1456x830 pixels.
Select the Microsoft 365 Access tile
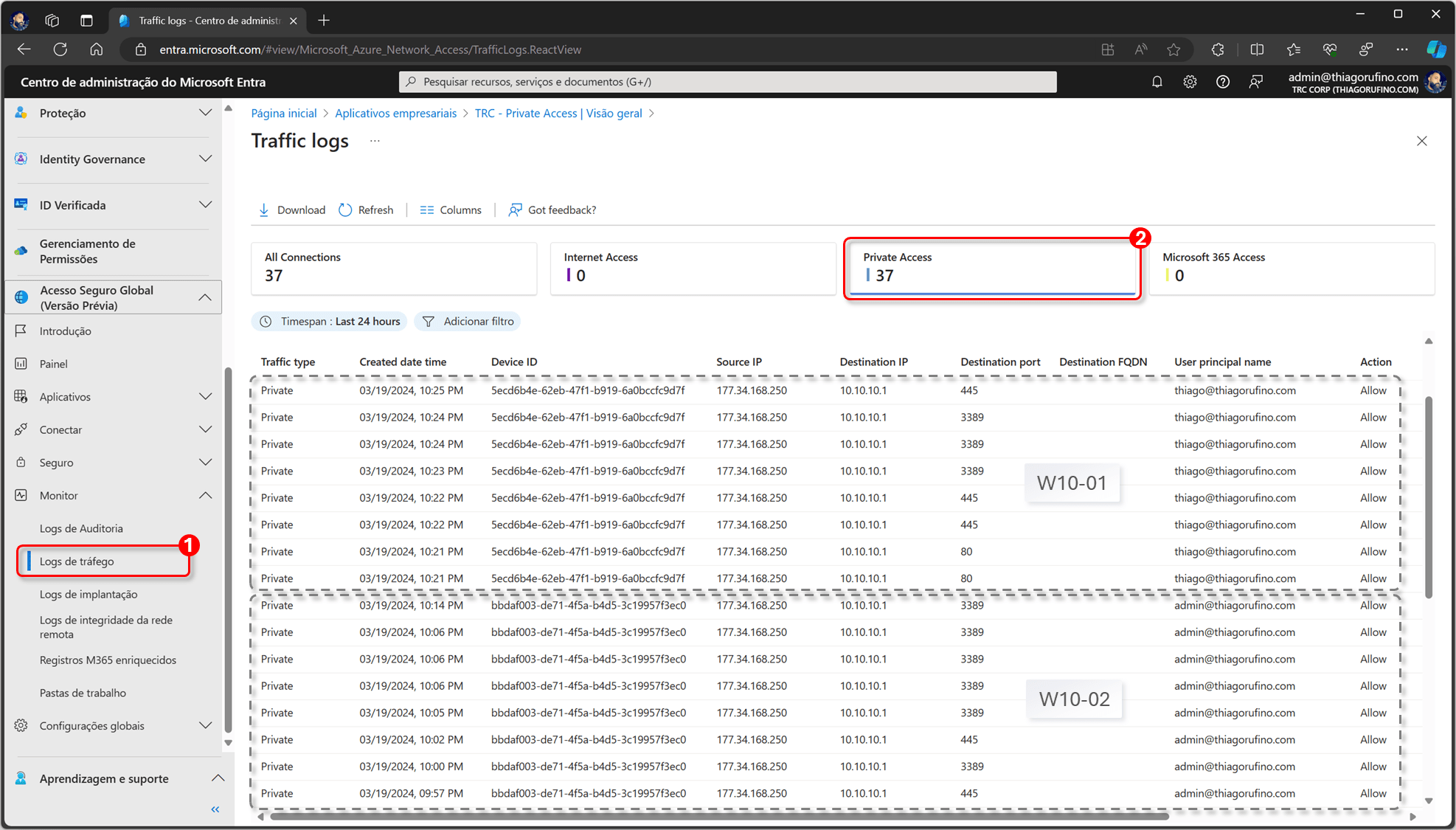1292,269
